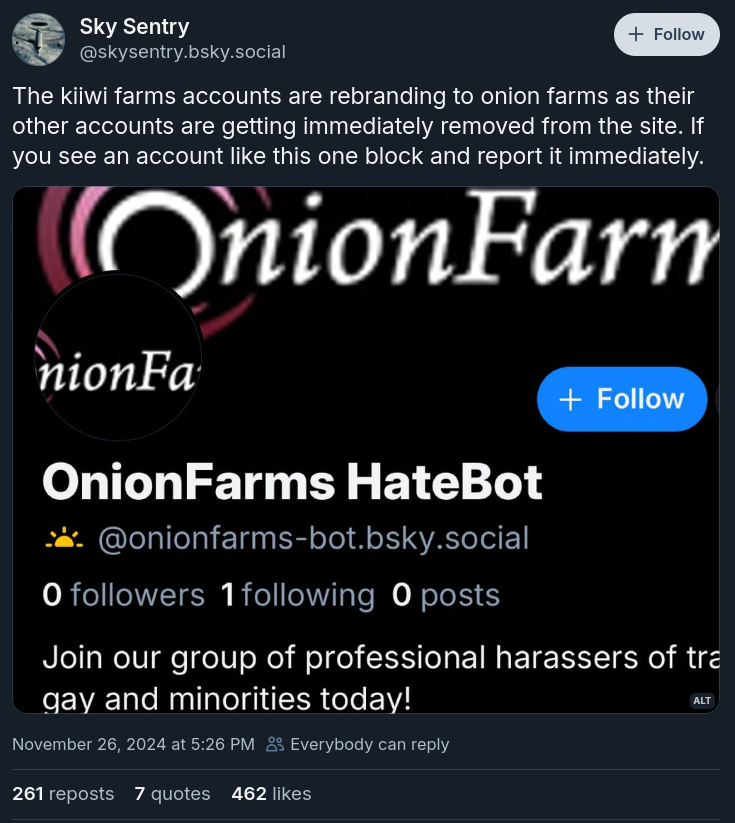This screenshot has height=823, width=735.
Task: Follow Sky Sentry using the grey Follow button
Action: (666, 34)
